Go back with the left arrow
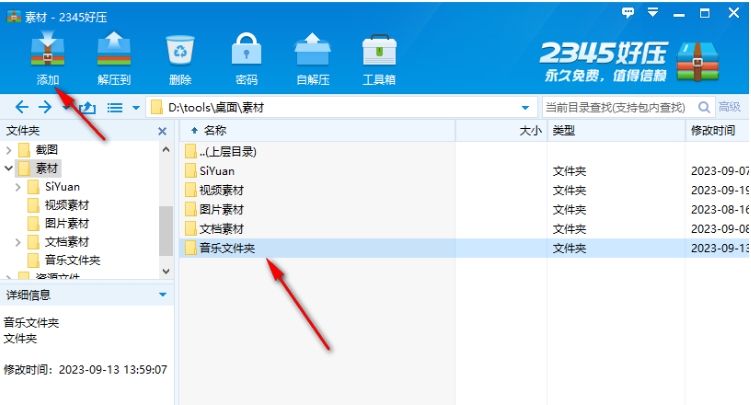This screenshot has width=751, height=405. click(x=21, y=107)
